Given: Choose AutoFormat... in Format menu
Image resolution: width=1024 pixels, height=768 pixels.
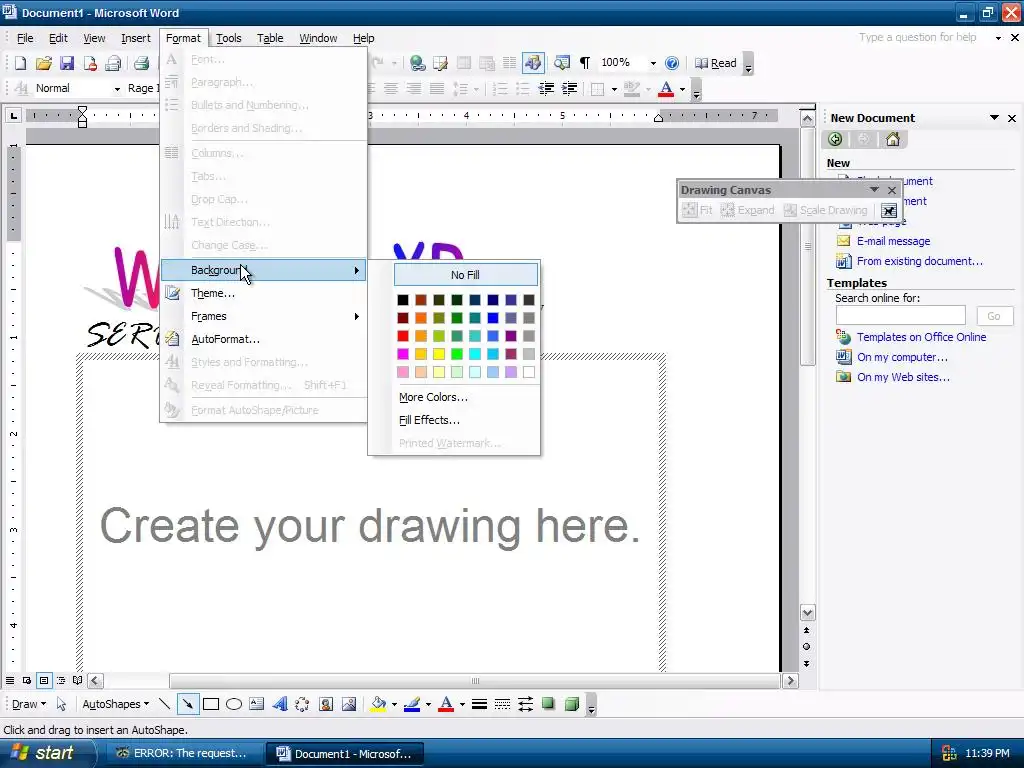Looking at the screenshot, I should 264,339.
